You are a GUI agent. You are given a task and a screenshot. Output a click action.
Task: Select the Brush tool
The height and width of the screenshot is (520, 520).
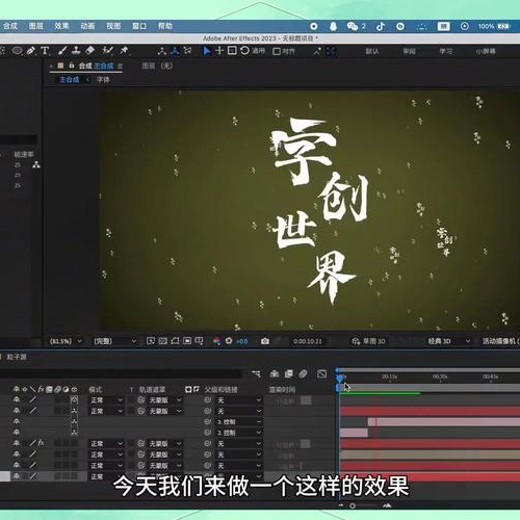[62, 51]
